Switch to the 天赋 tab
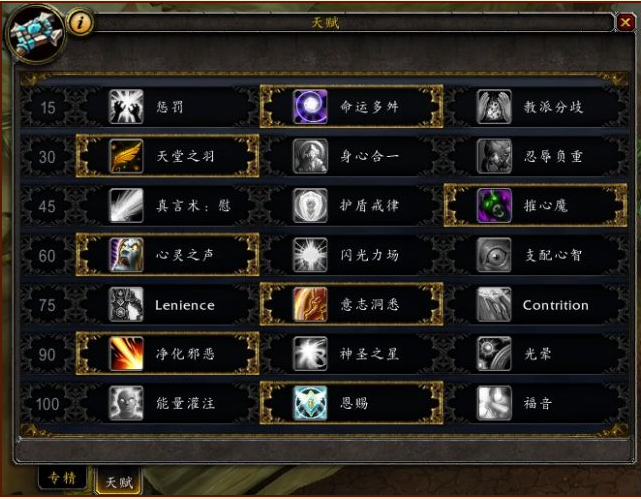Screen dimensions: 641x499 click(x=119, y=481)
